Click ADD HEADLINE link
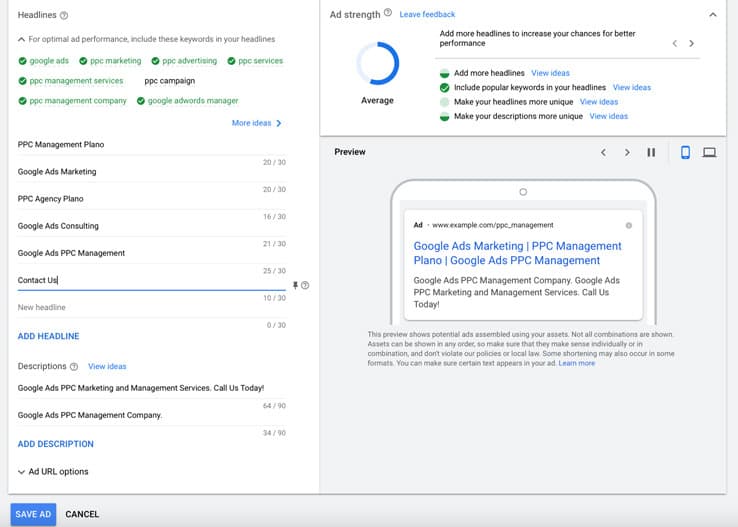 click(48, 336)
